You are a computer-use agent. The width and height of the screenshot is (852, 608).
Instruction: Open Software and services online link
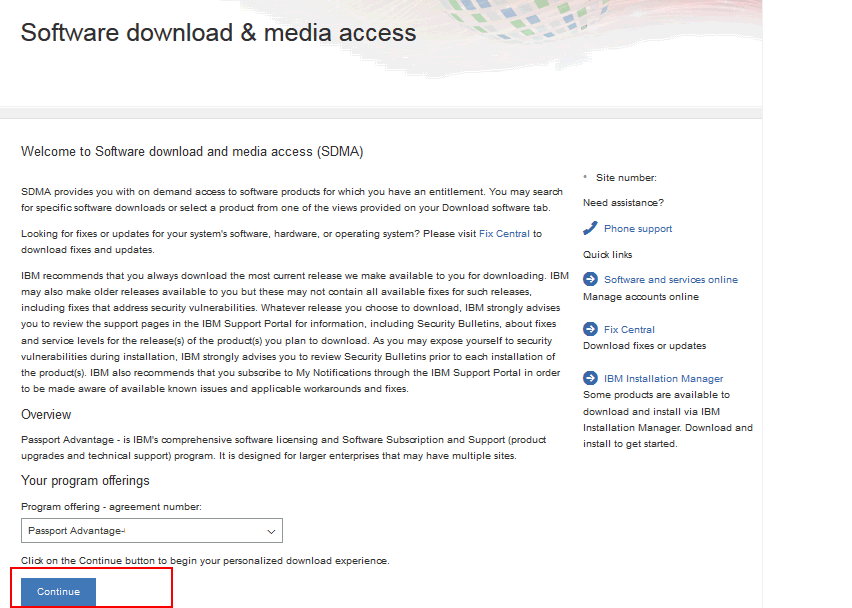point(671,279)
